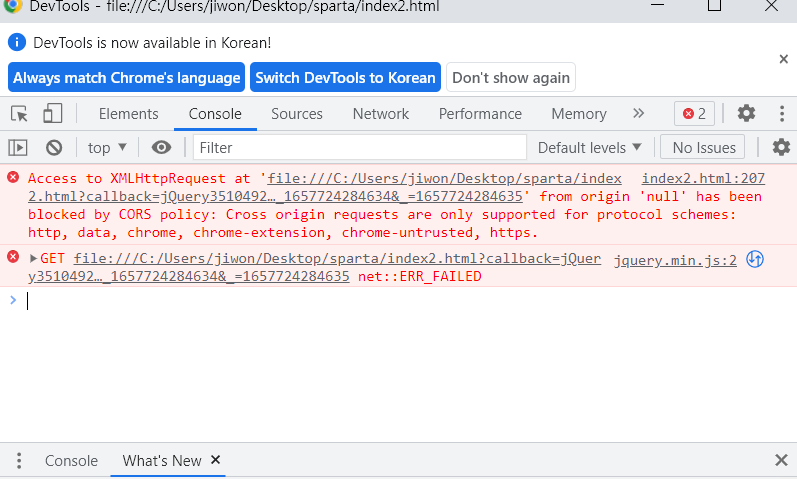This screenshot has height=479, width=797.
Task: Open the drawer three-dot menu
Action: (19, 461)
